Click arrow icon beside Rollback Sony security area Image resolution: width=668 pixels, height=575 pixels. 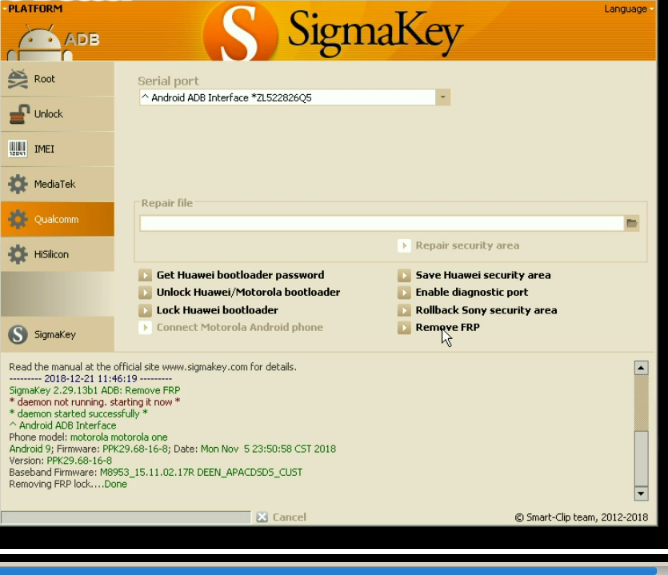tap(404, 310)
